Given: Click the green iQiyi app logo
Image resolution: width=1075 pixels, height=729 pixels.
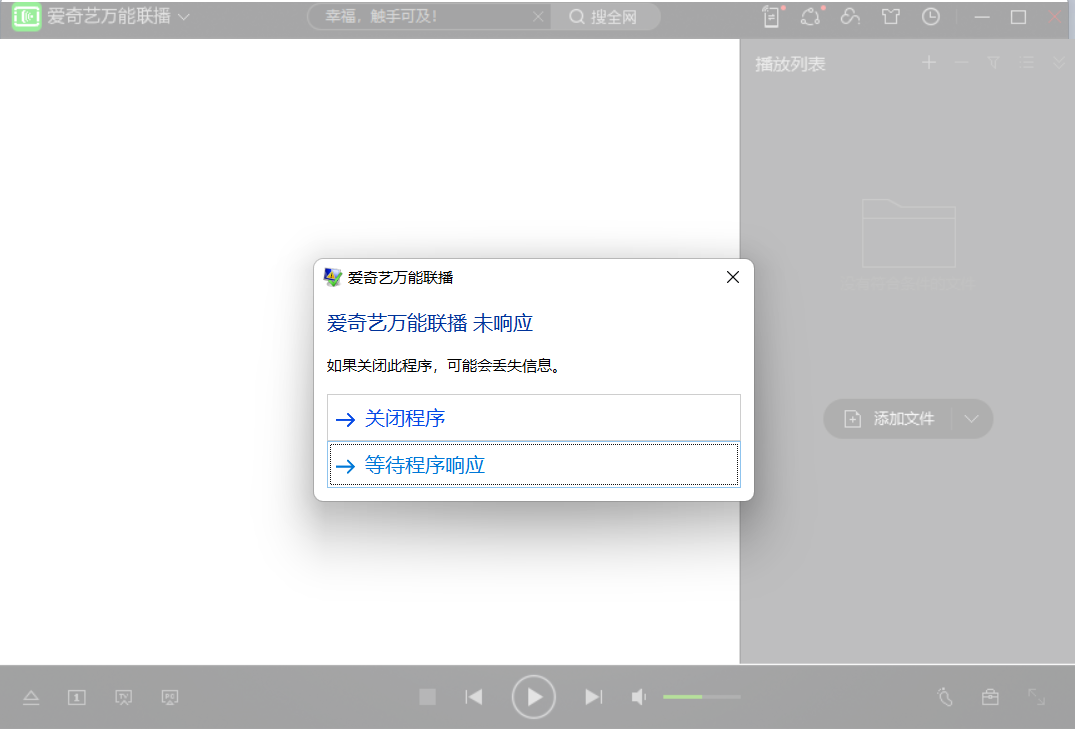Looking at the screenshot, I should [x=26, y=17].
